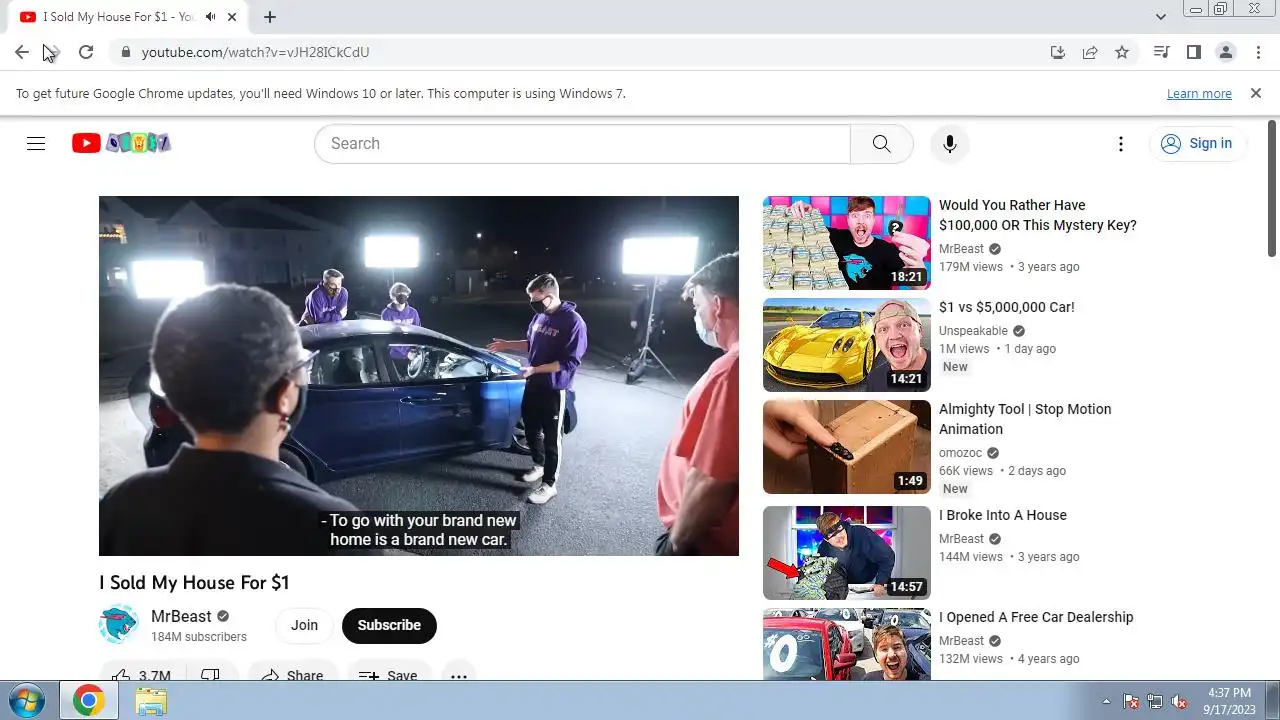This screenshot has height=720, width=1280.
Task: Toggle Chrome side panel
Action: point(1193,52)
